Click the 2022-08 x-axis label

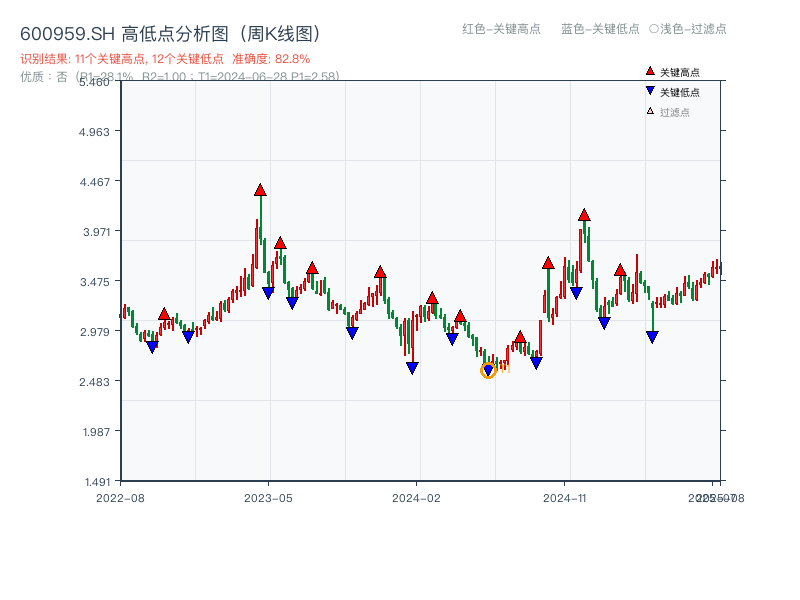[x=120, y=498]
